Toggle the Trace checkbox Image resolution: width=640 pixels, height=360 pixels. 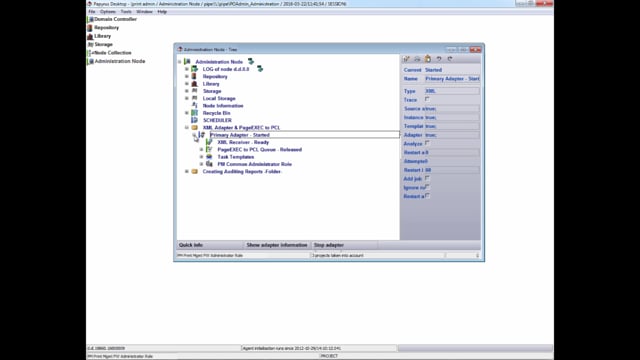427,99
